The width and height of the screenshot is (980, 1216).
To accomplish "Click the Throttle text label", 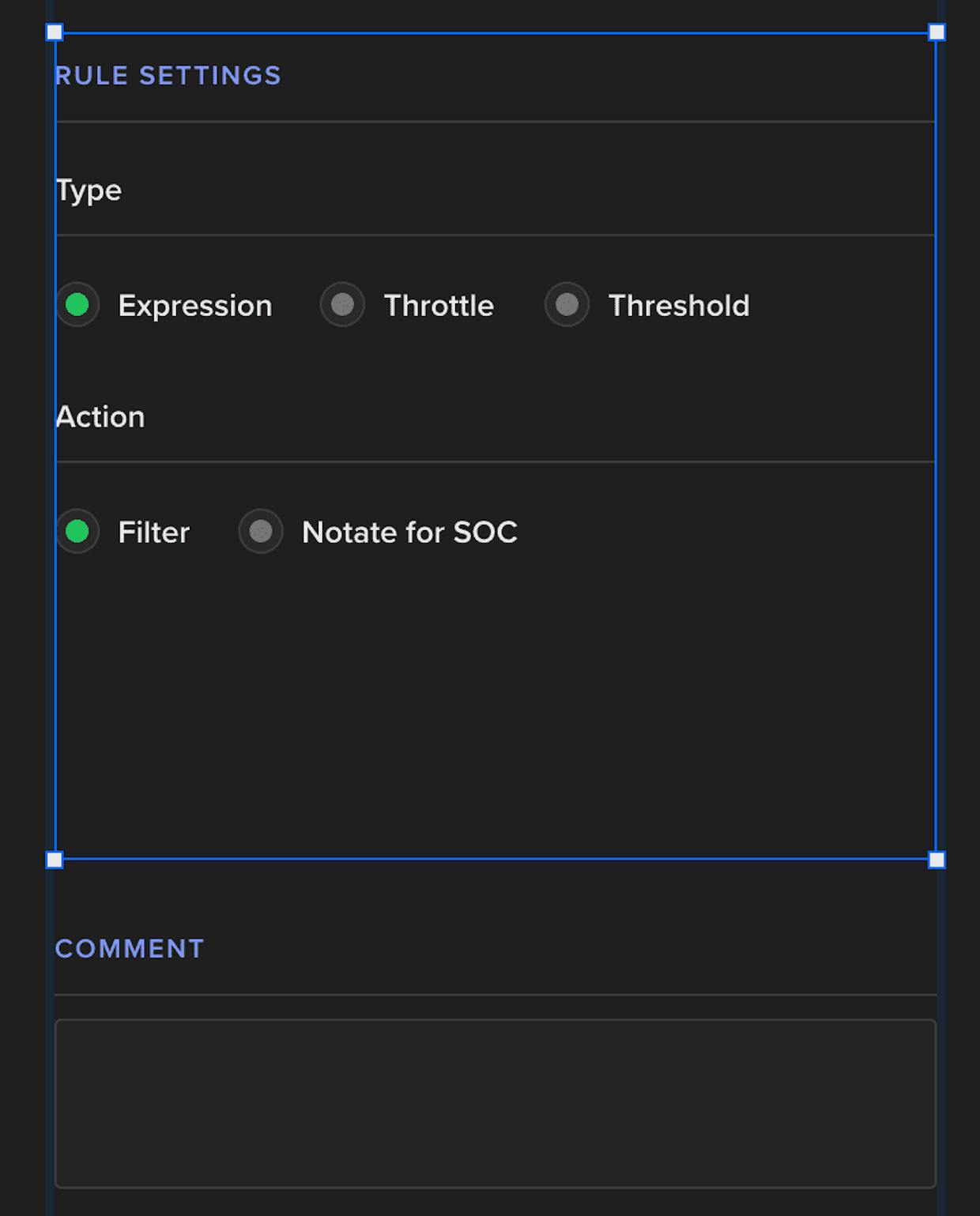I will pos(439,306).
